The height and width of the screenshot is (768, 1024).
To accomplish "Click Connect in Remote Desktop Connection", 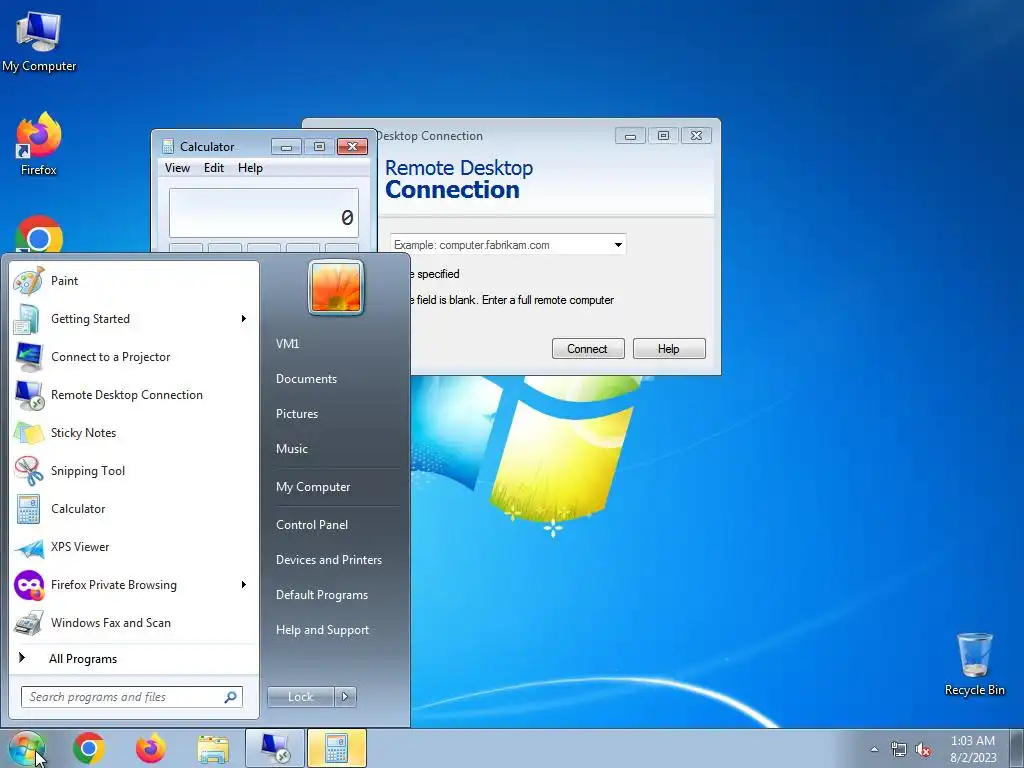I will (588, 349).
